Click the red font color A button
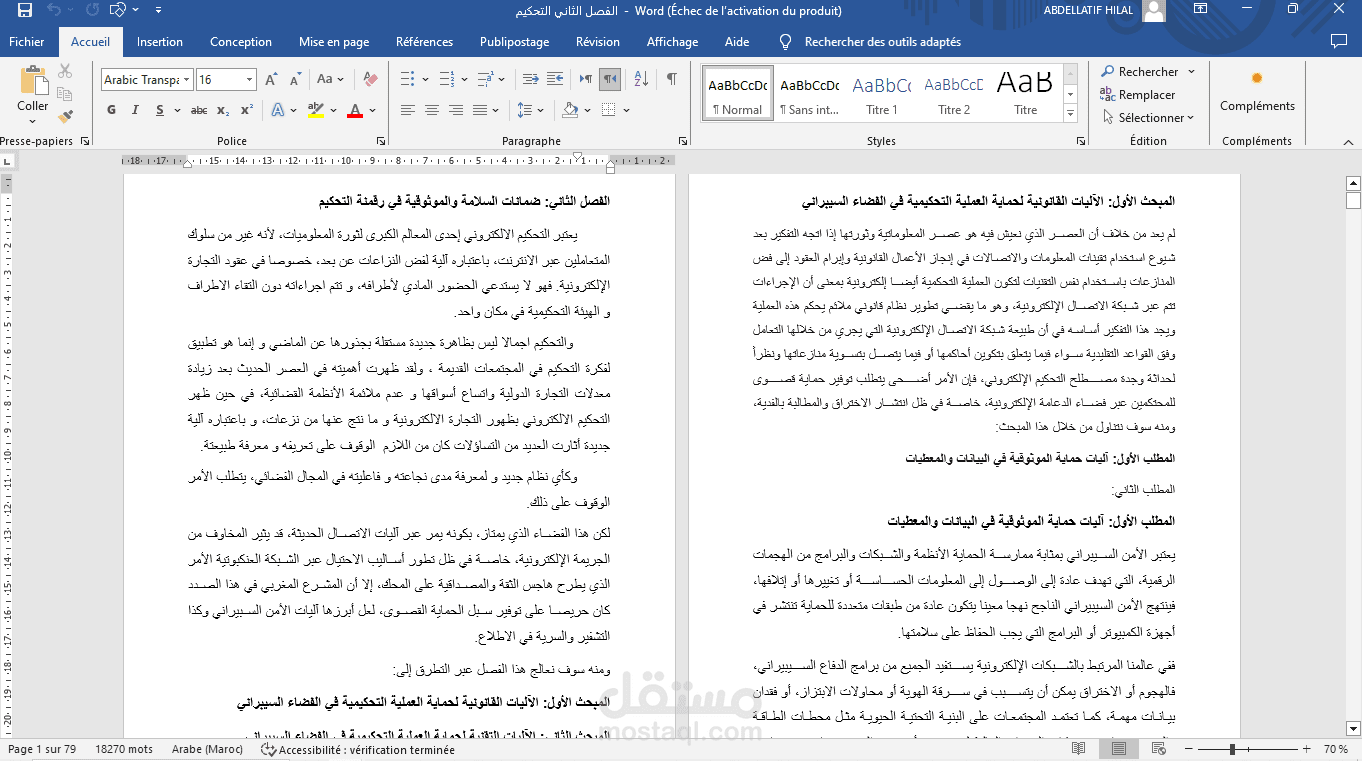The height and width of the screenshot is (761, 1362). tap(355, 110)
